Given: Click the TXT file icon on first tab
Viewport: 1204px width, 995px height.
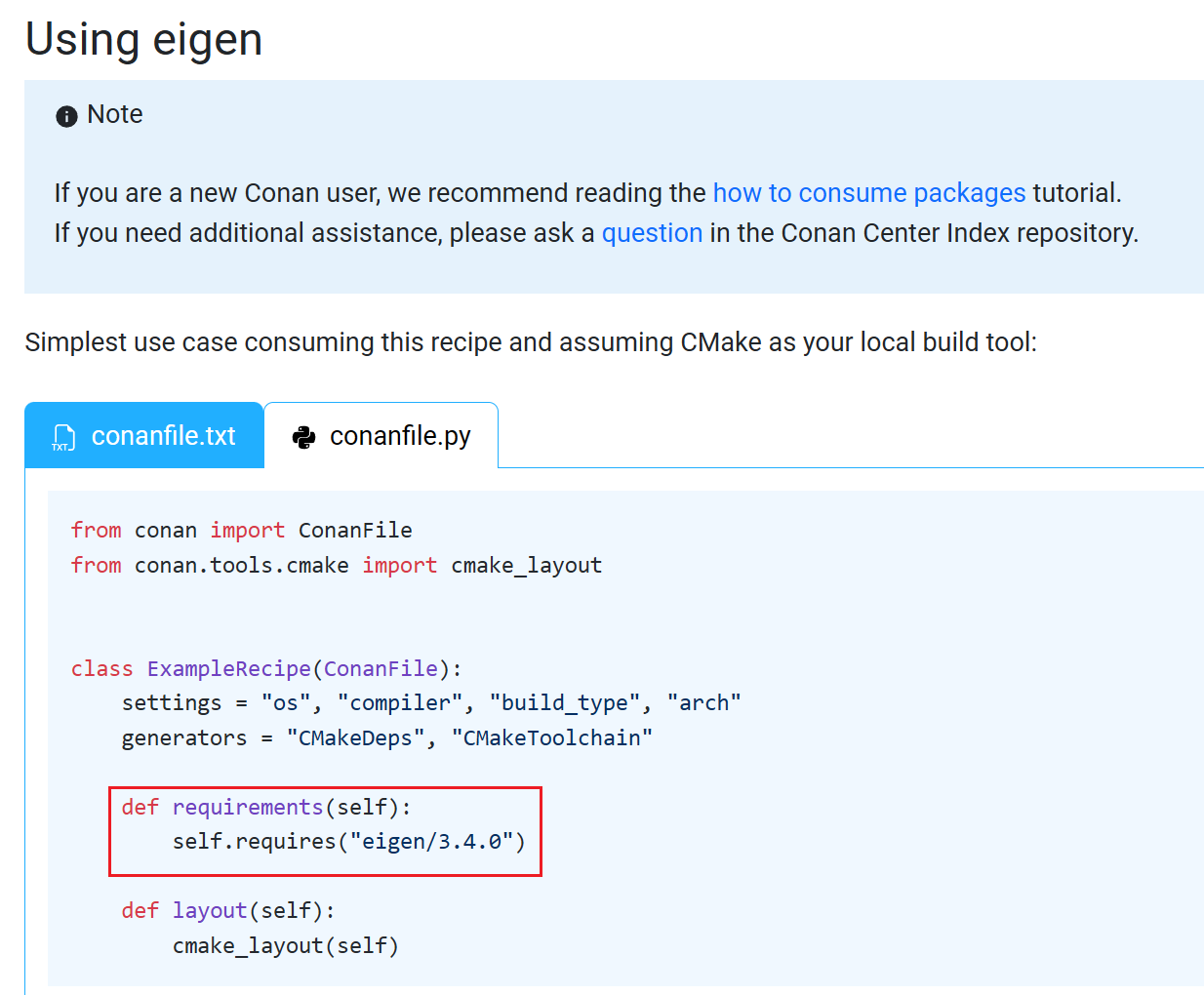Looking at the screenshot, I should coord(63,437).
